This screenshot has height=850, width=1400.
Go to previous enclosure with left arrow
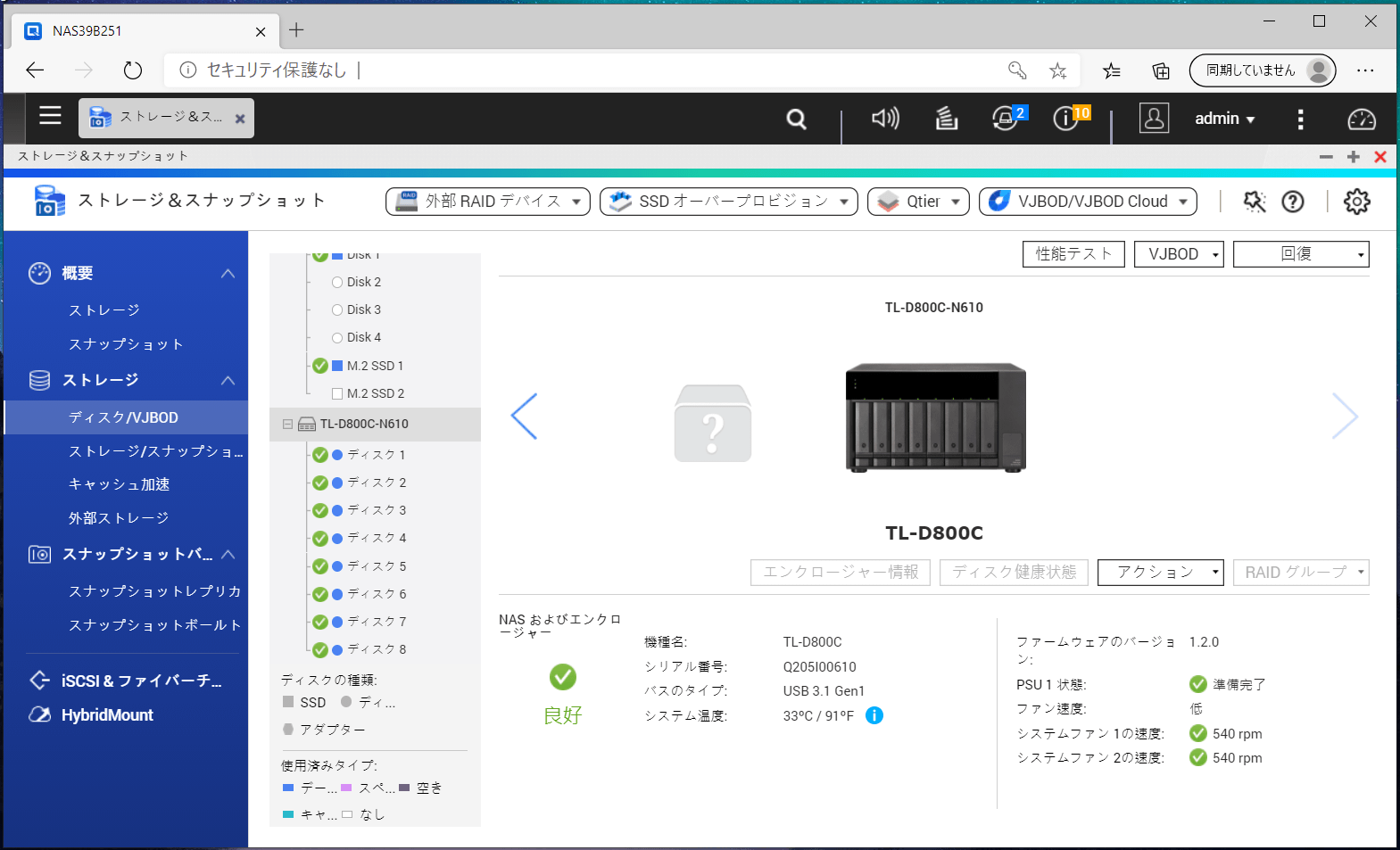click(x=524, y=417)
